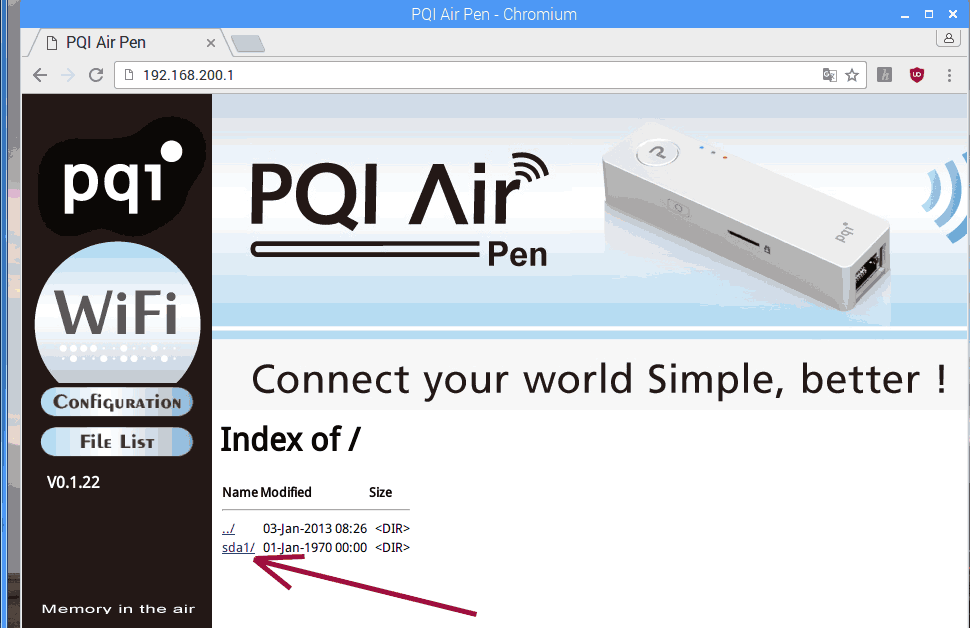The width and height of the screenshot is (970, 628).
Task: Click the Modified column header
Action: (286, 493)
